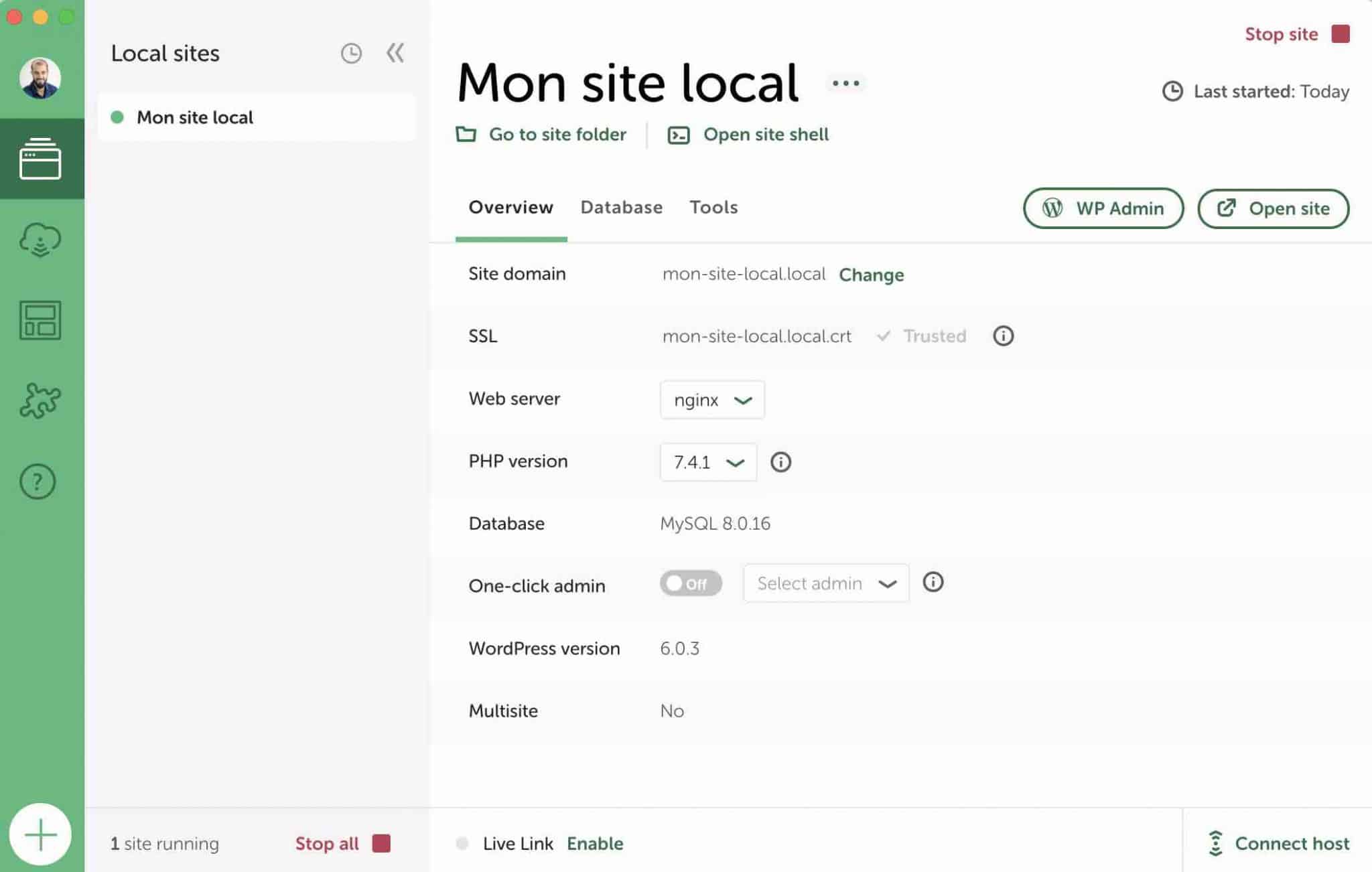
Task: Click the SSL info icon
Action: tap(1003, 336)
